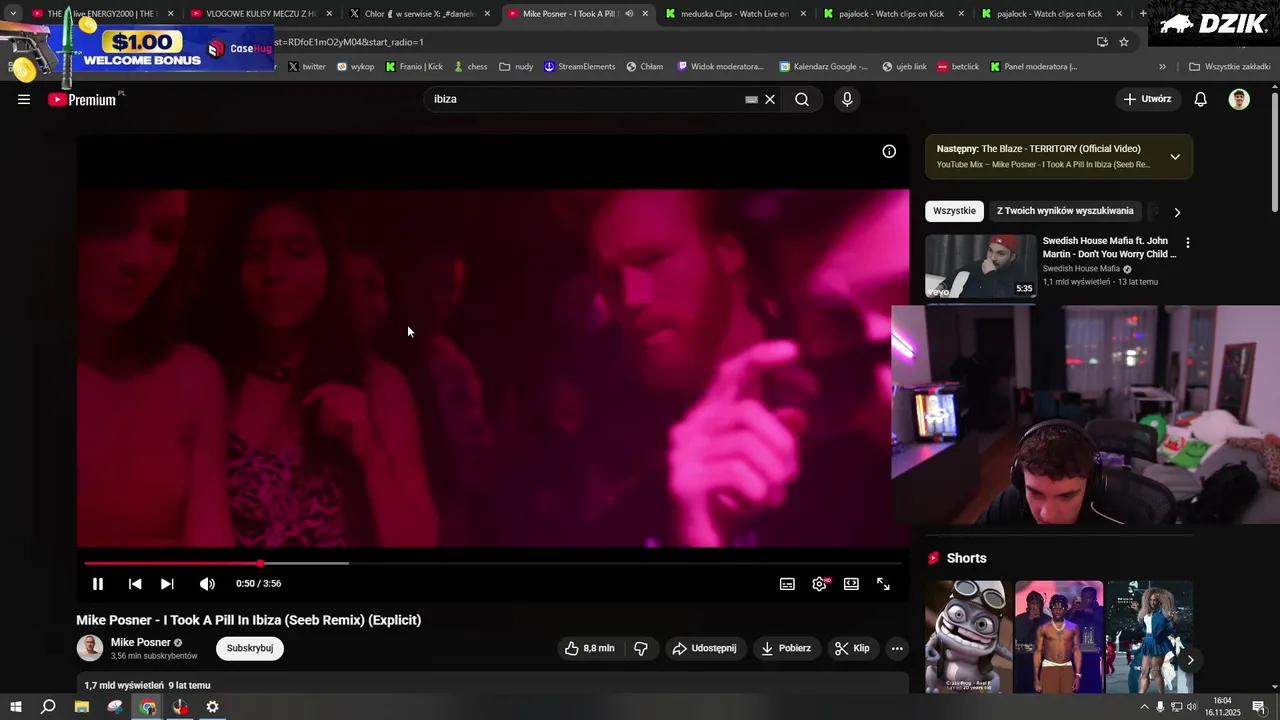Click the 'Subskrybuj' subscribe button
This screenshot has width=1280, height=720.
250,648
